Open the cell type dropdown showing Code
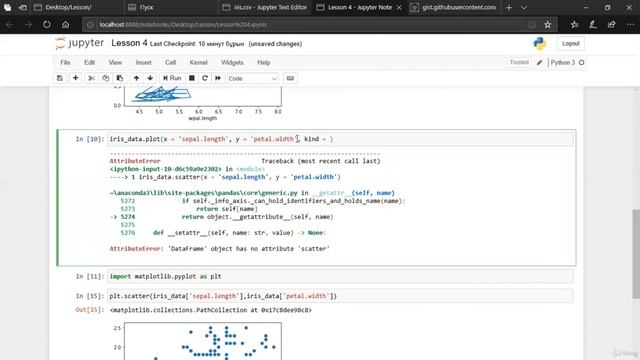Viewport: 640px width, 360px height. click(x=253, y=78)
